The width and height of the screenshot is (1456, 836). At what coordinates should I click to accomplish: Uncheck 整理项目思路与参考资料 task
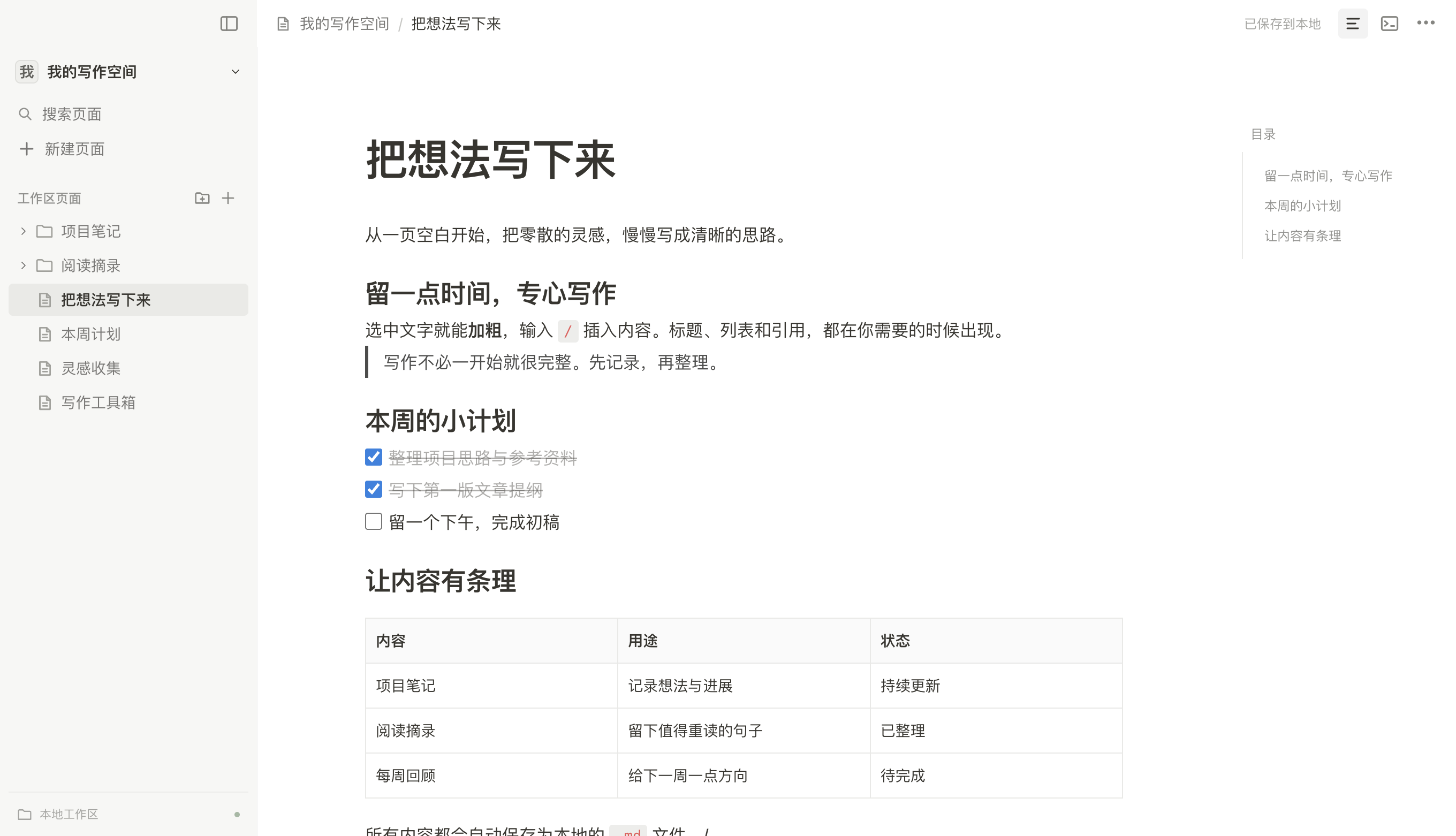374,457
